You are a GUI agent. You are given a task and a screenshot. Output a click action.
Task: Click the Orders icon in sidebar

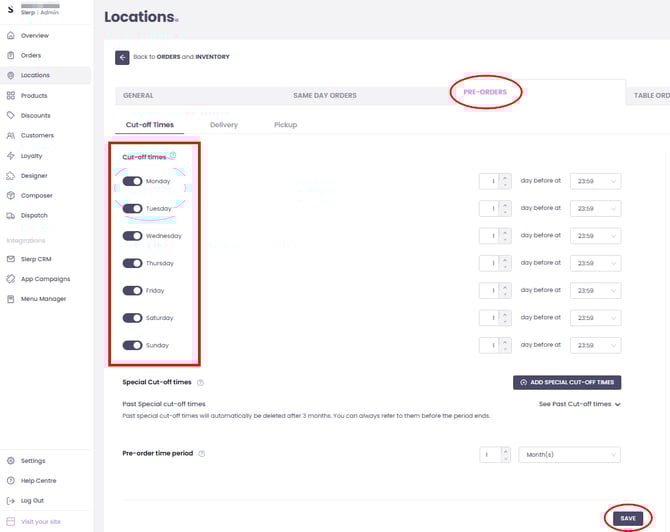(x=11, y=55)
